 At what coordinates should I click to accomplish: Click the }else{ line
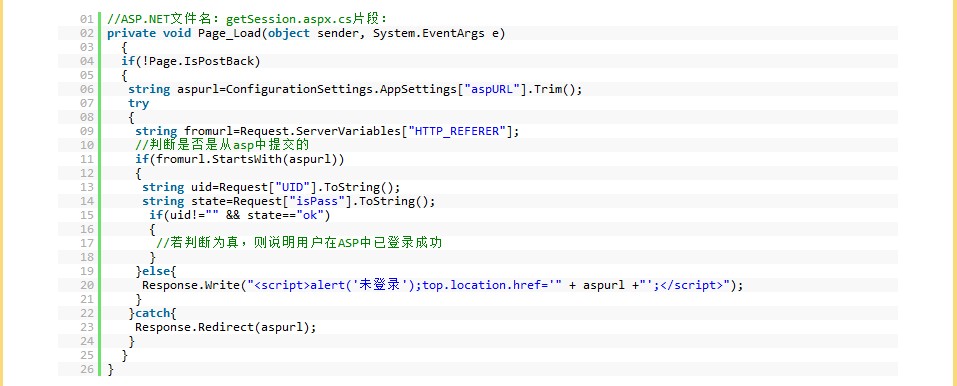pyautogui.click(x=156, y=271)
